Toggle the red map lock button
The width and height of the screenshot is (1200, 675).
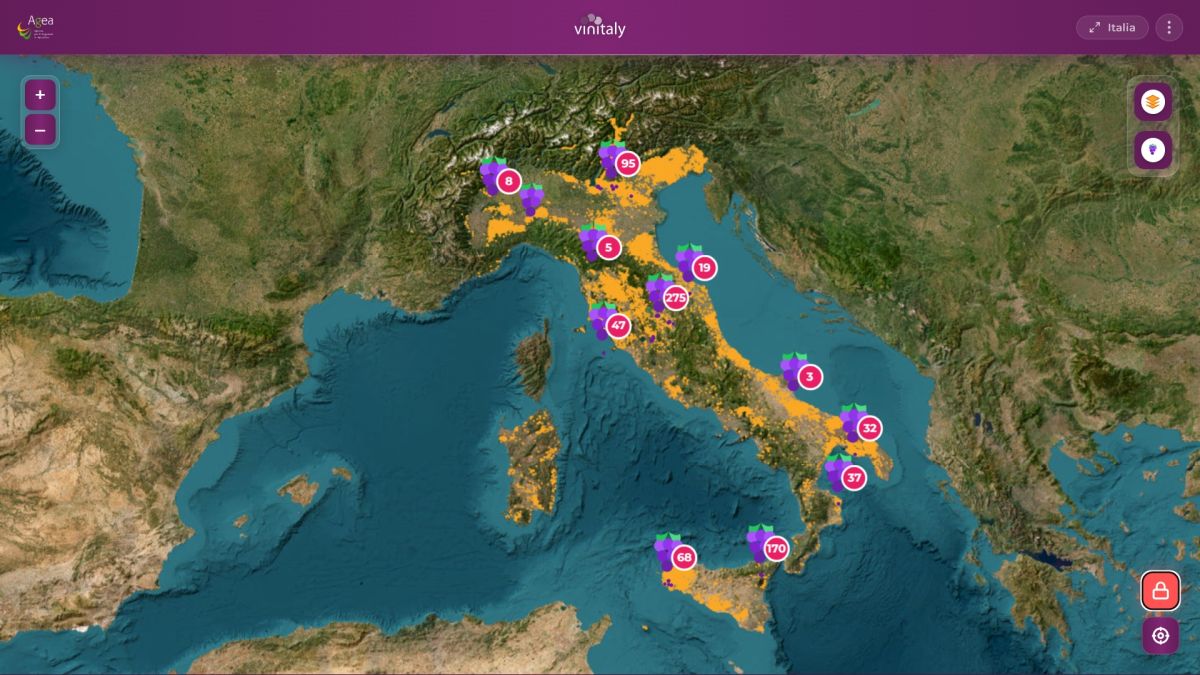1160,591
